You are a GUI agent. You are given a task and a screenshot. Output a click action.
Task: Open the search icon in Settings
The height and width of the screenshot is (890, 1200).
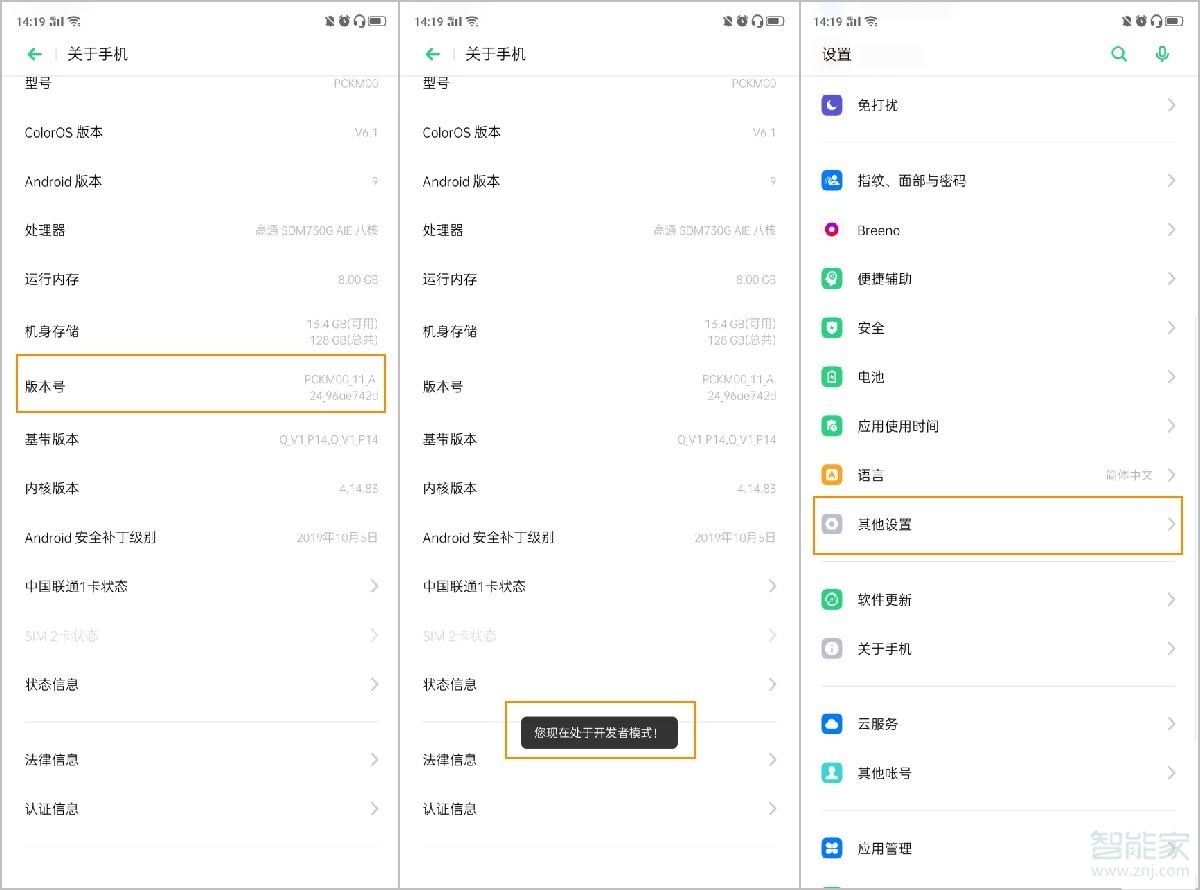pyautogui.click(x=1119, y=54)
